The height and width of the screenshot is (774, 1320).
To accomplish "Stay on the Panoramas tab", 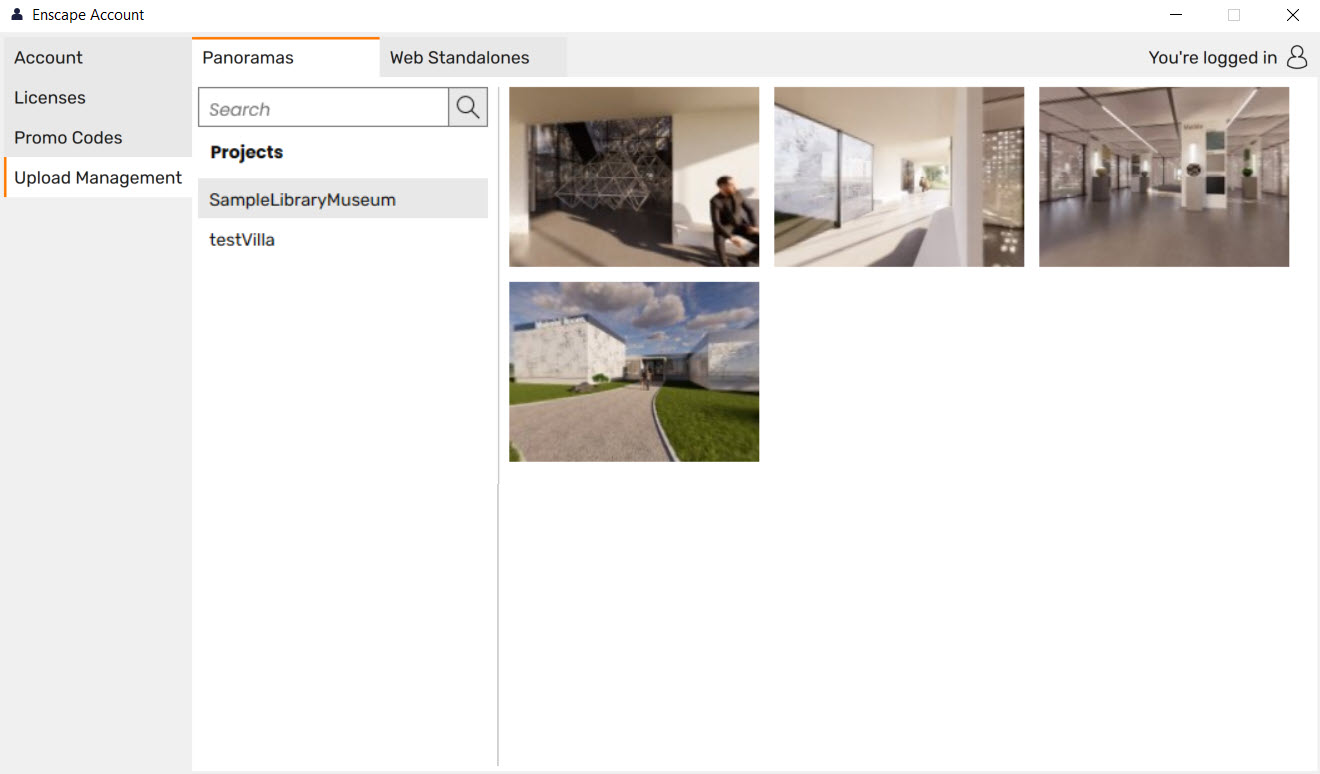I will click(x=247, y=57).
